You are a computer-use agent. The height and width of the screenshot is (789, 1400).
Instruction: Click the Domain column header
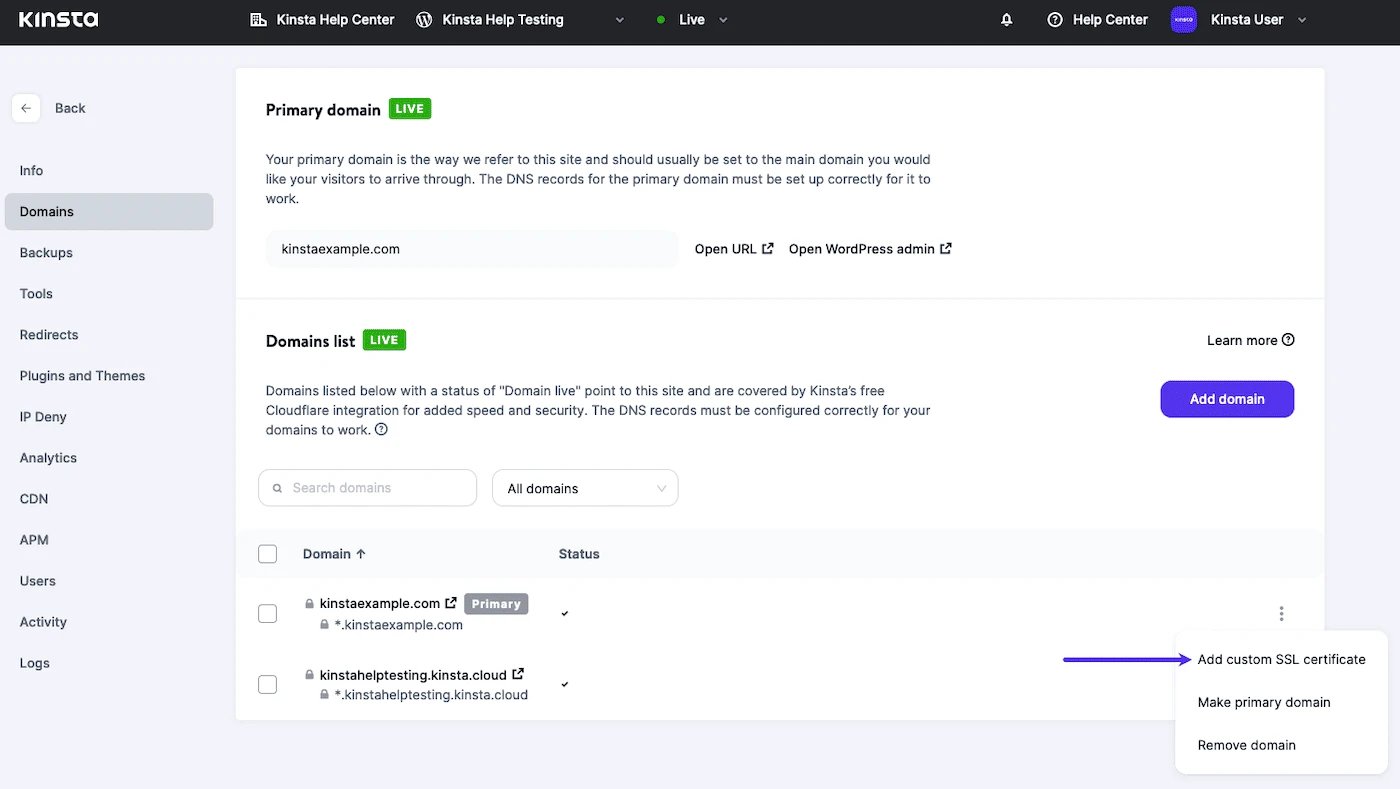(327, 554)
